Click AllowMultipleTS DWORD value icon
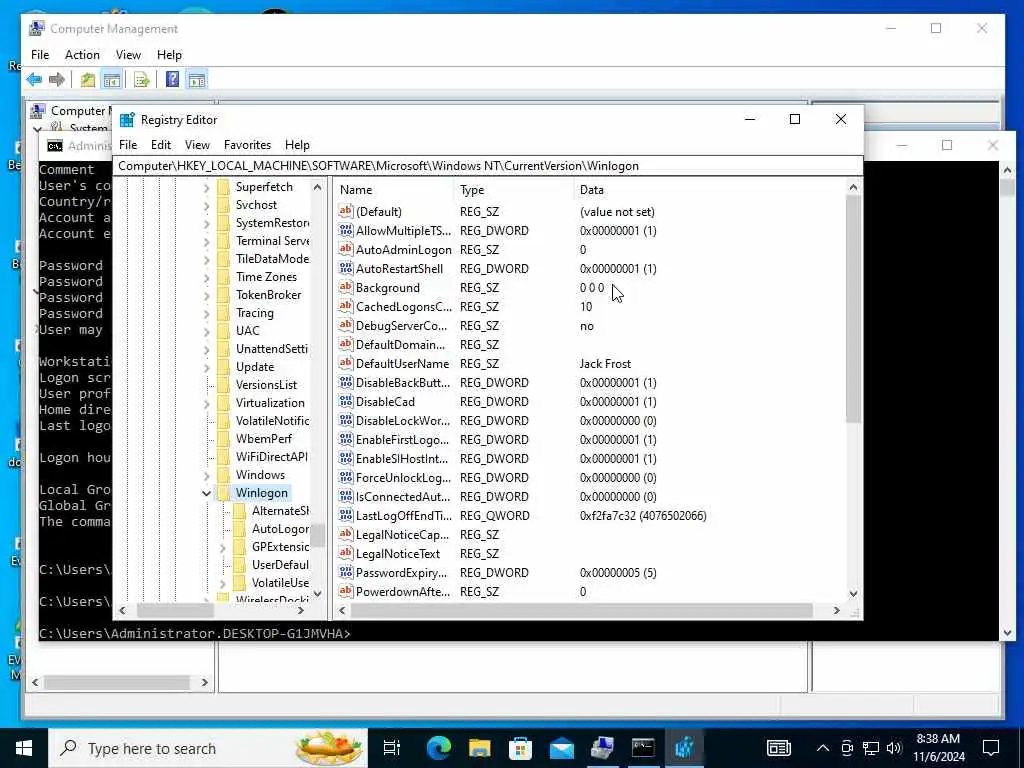Screen dimensions: 1024x768 click(x=345, y=230)
